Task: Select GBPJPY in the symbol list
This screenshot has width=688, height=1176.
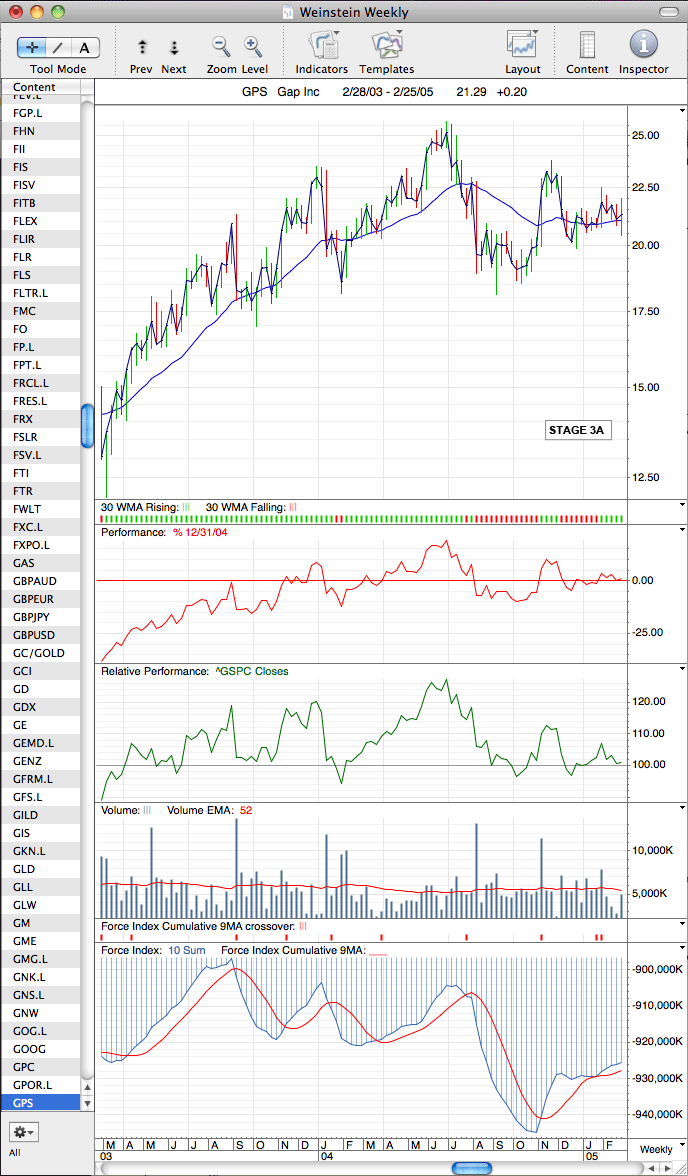Action: 41,616
